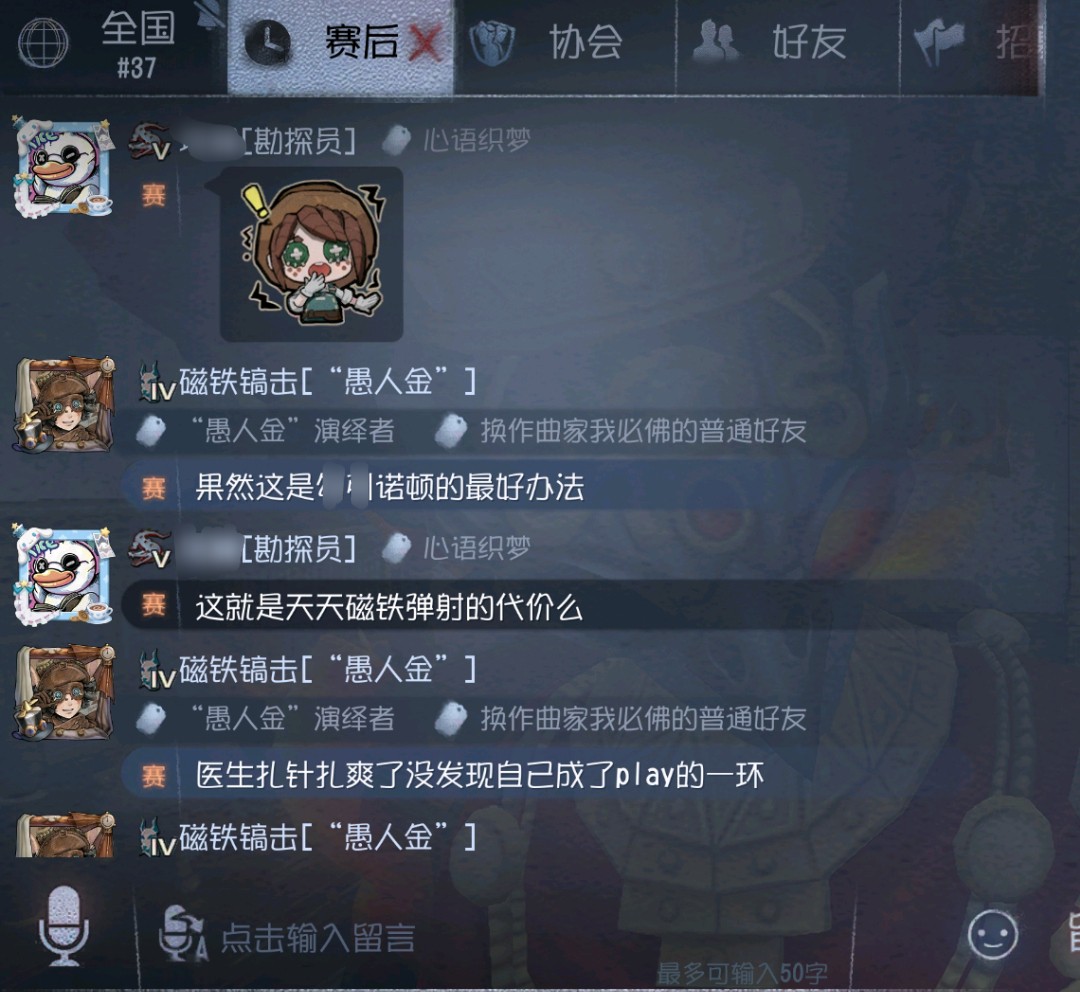Open the duck avatar of first 勘探员 message
The image size is (1080, 992).
[63, 167]
